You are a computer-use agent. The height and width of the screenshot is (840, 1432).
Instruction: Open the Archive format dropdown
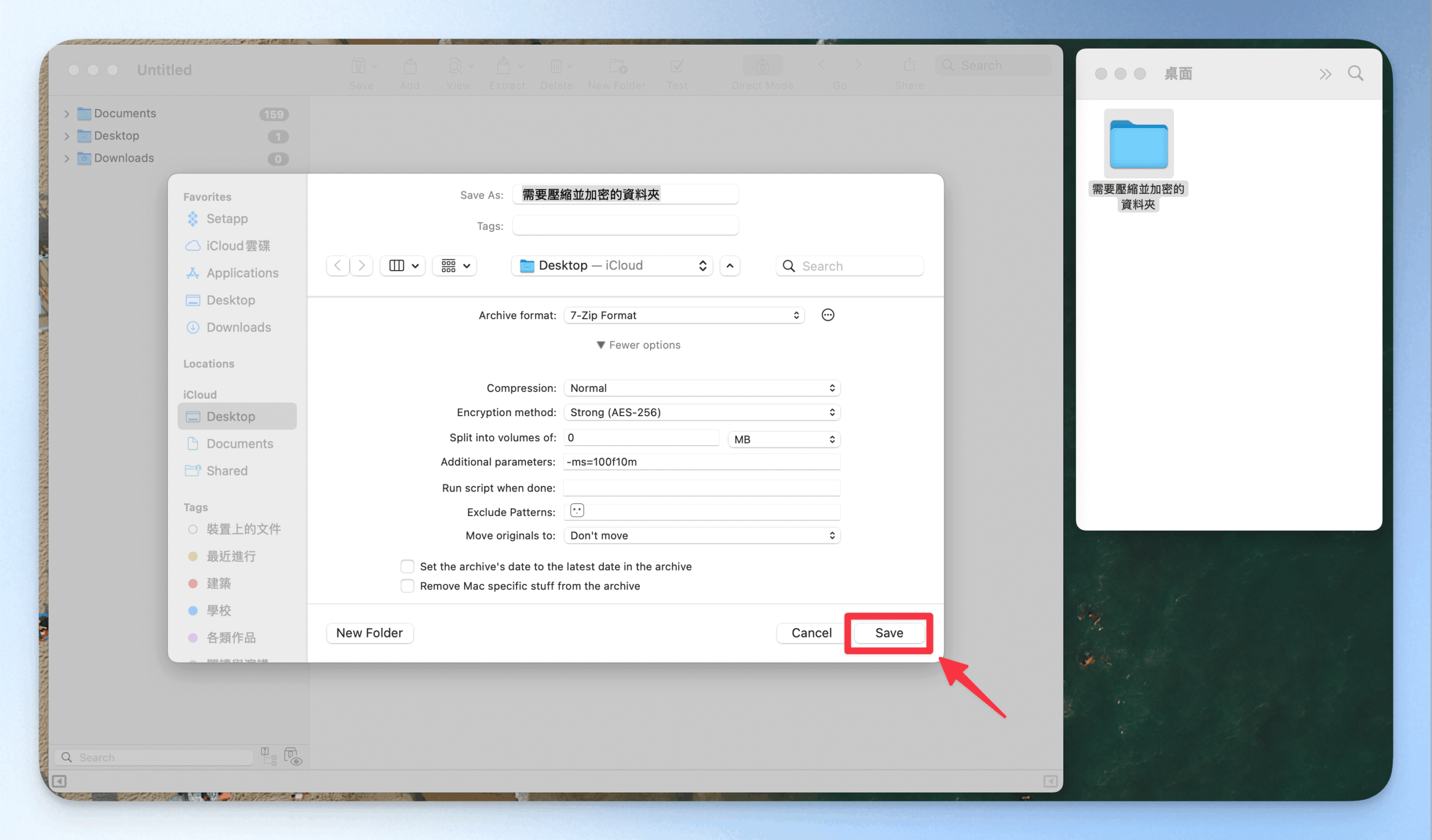tap(684, 315)
